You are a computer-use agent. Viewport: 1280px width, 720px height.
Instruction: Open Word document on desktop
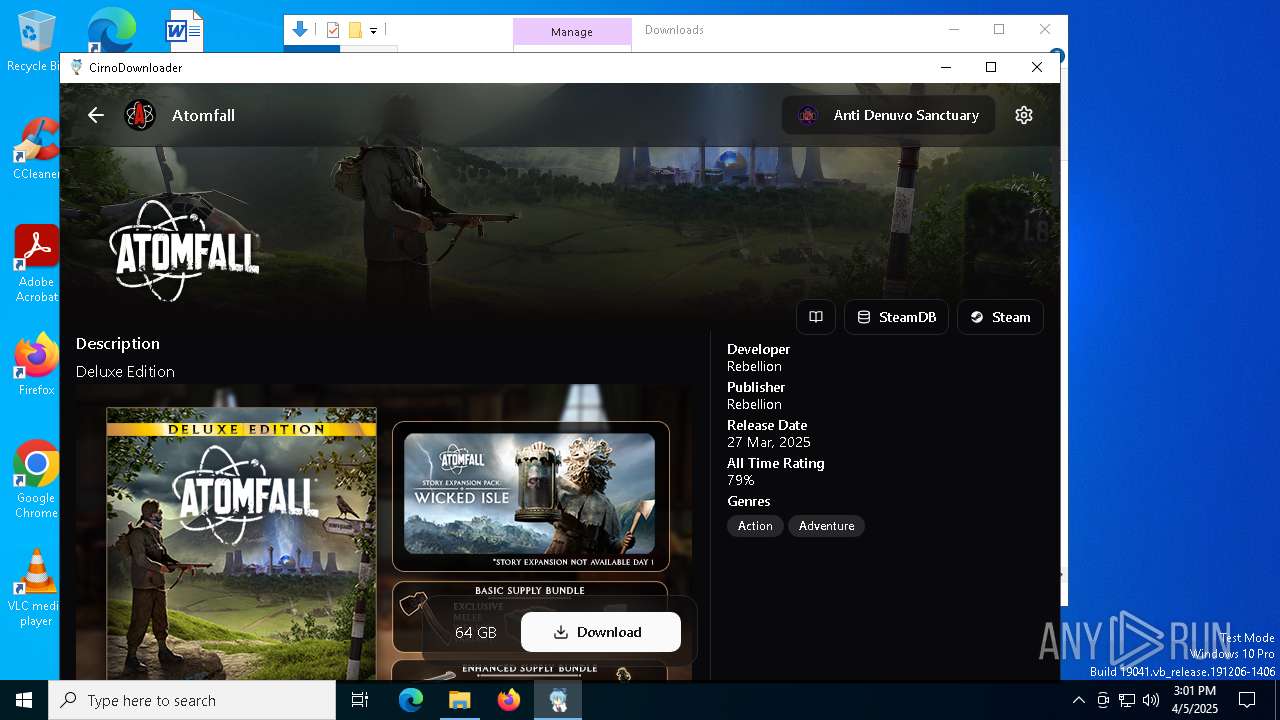coord(185,30)
